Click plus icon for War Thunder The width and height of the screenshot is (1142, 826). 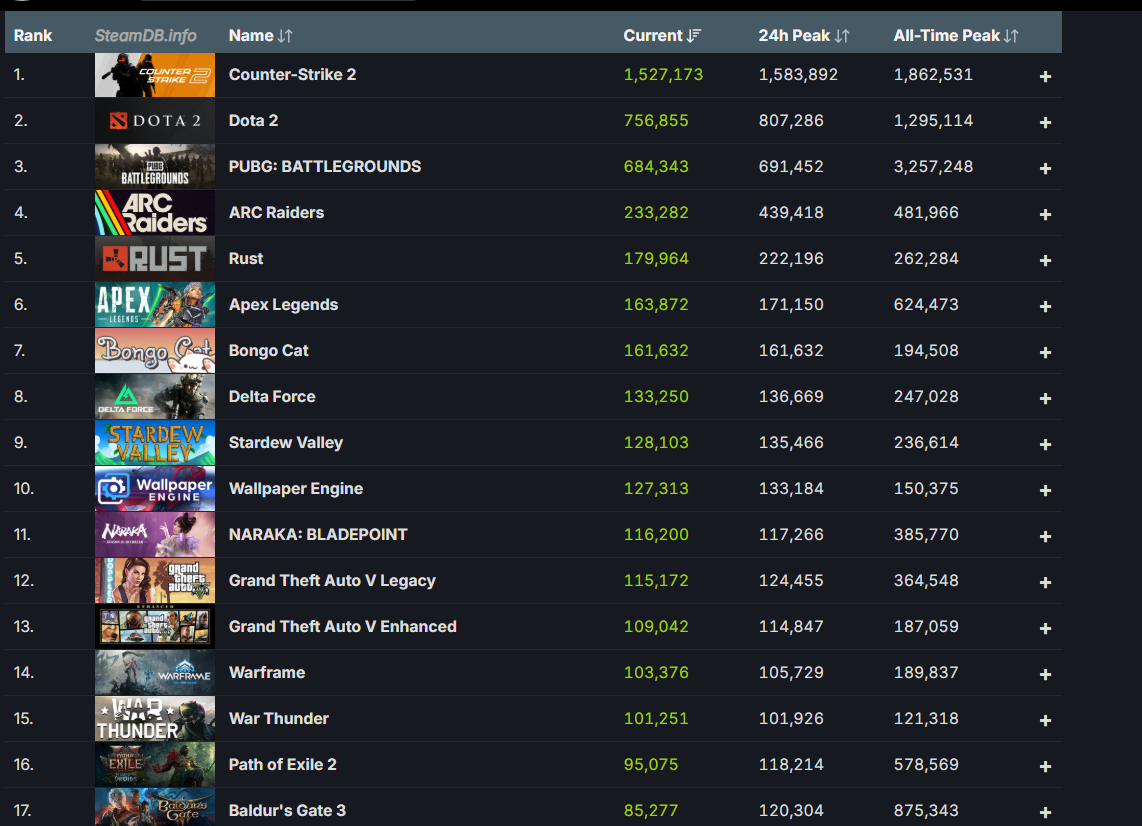(x=1045, y=720)
